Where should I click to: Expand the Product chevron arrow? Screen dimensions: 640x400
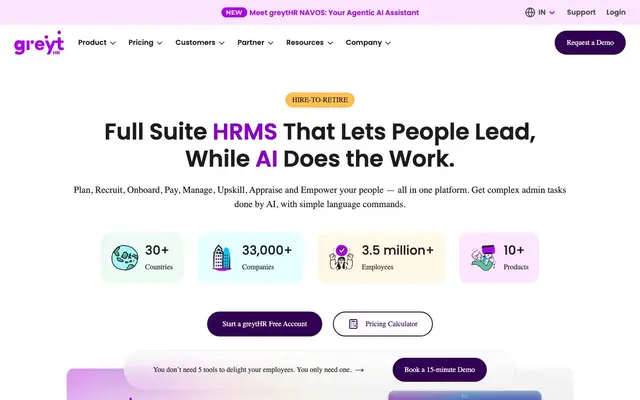pyautogui.click(x=113, y=43)
